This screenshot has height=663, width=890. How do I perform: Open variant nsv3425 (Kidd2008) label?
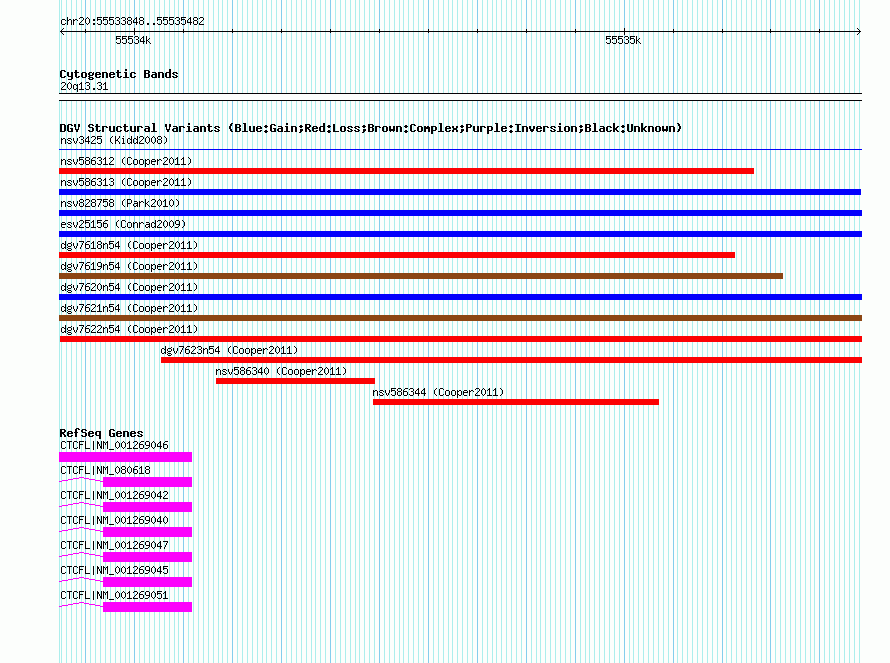114,140
